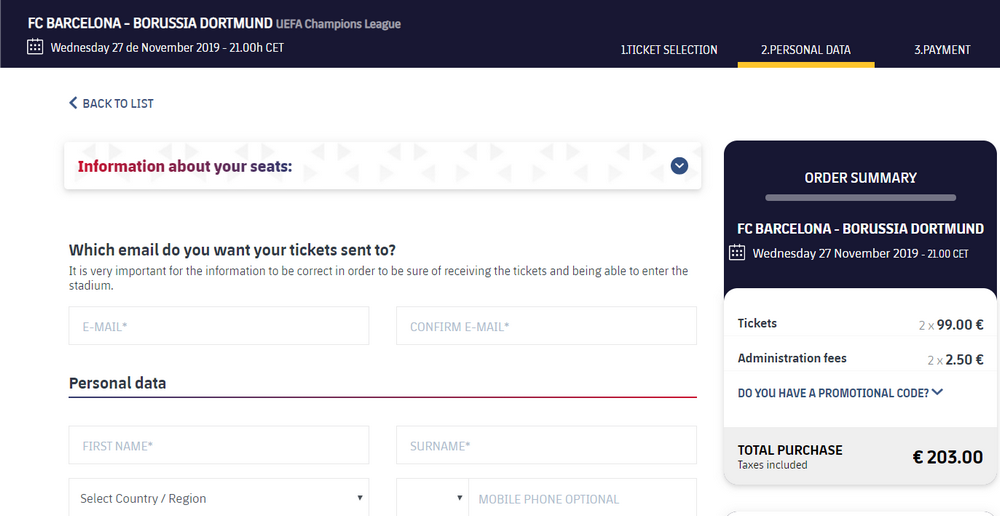Focus the E-mail input field
Screen dimensions: 1000x516
[219, 326]
